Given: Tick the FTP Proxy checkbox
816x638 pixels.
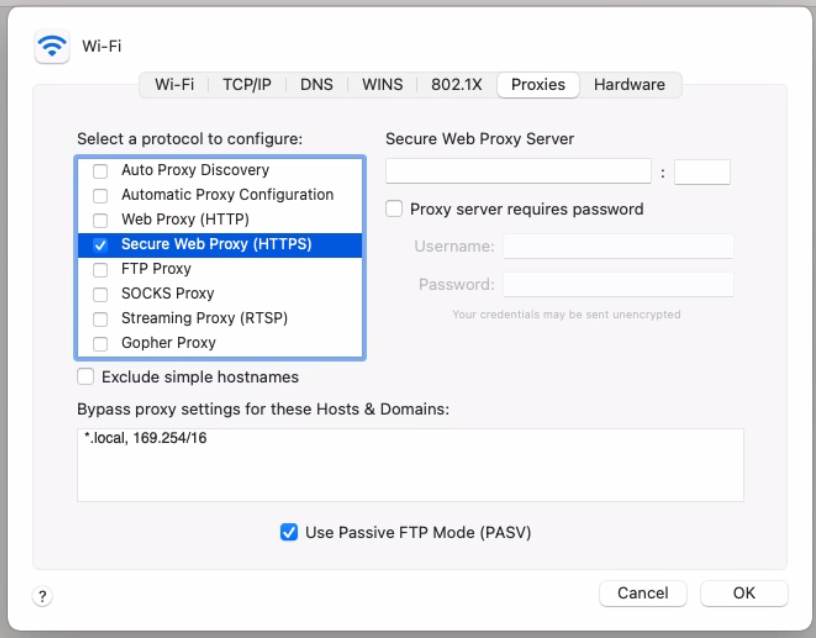Looking at the screenshot, I should [x=100, y=270].
